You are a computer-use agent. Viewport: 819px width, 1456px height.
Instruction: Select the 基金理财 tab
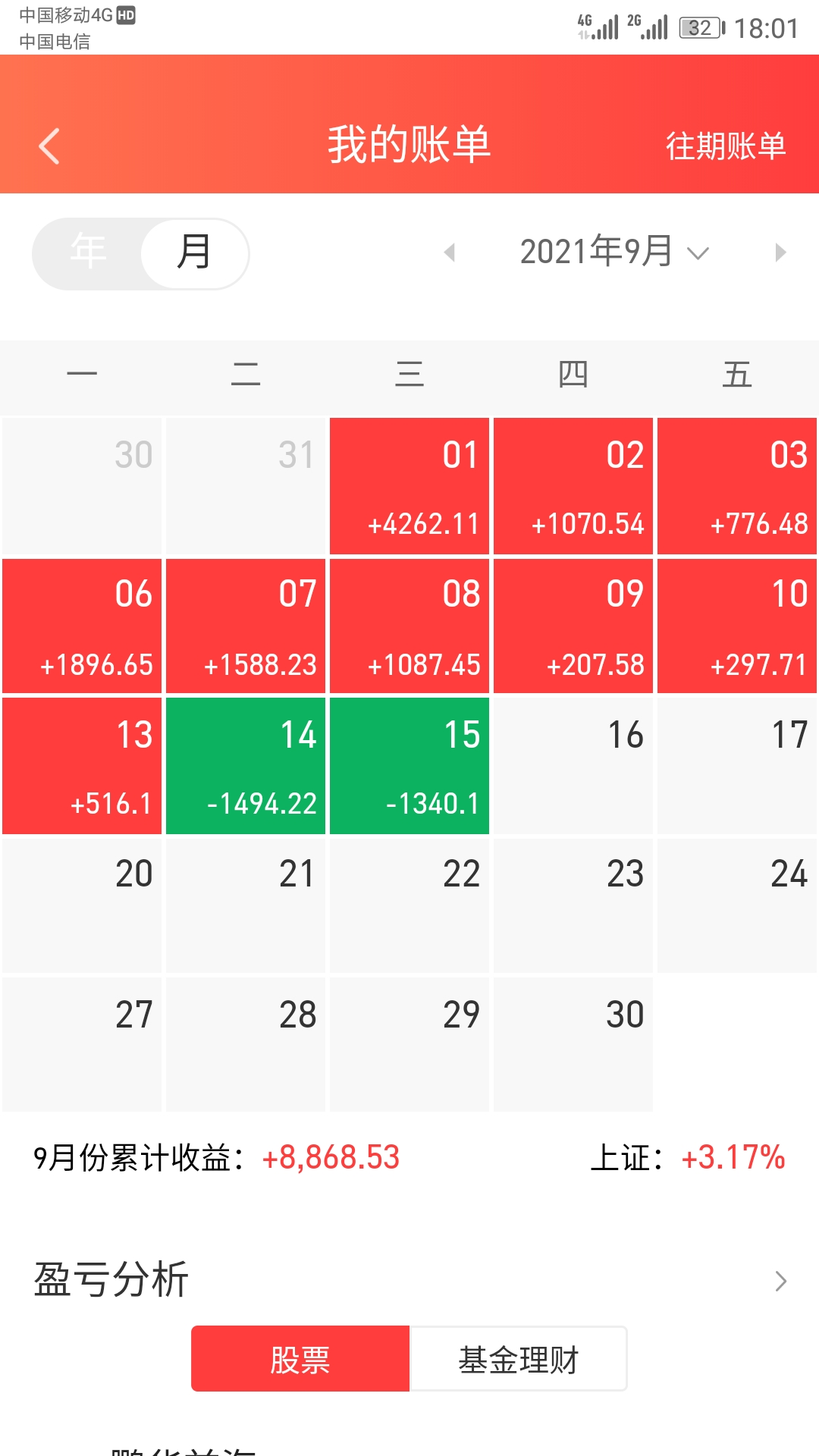pos(518,1359)
